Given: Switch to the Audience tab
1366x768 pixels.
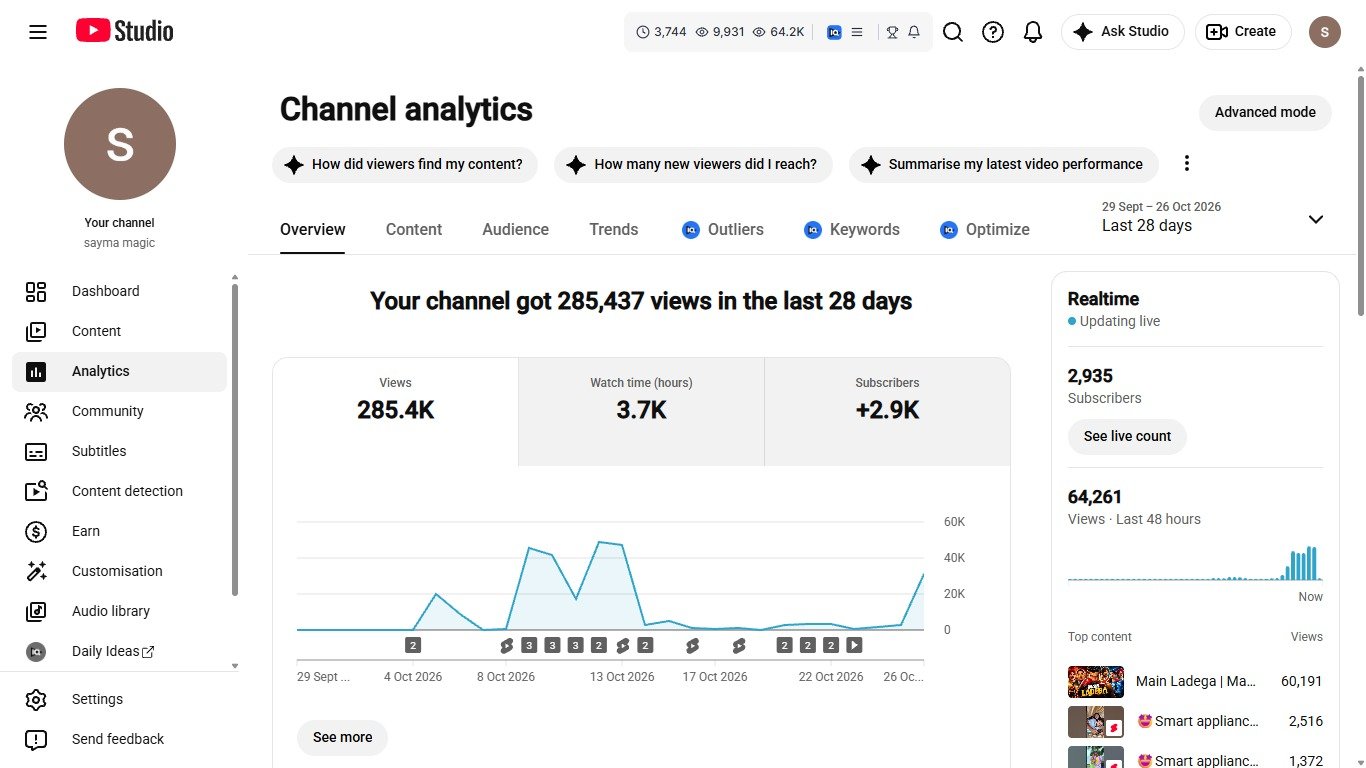Looking at the screenshot, I should [515, 229].
